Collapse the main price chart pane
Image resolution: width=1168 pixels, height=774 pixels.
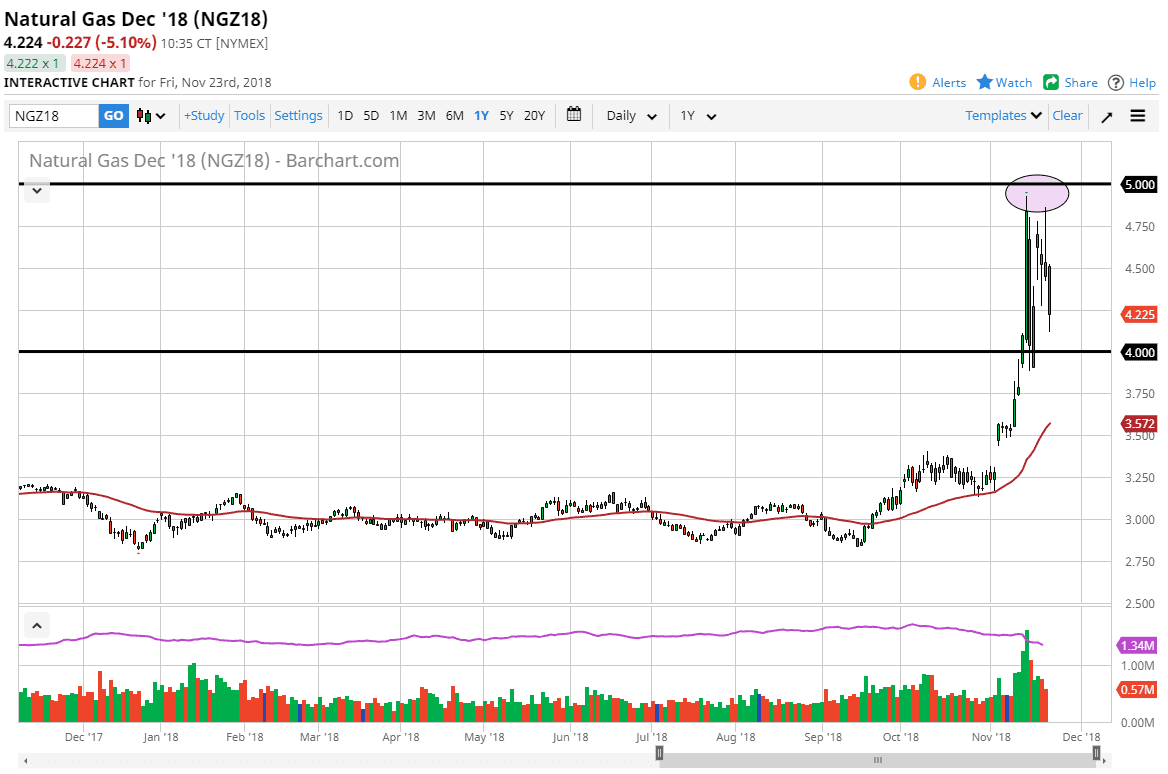[37, 190]
